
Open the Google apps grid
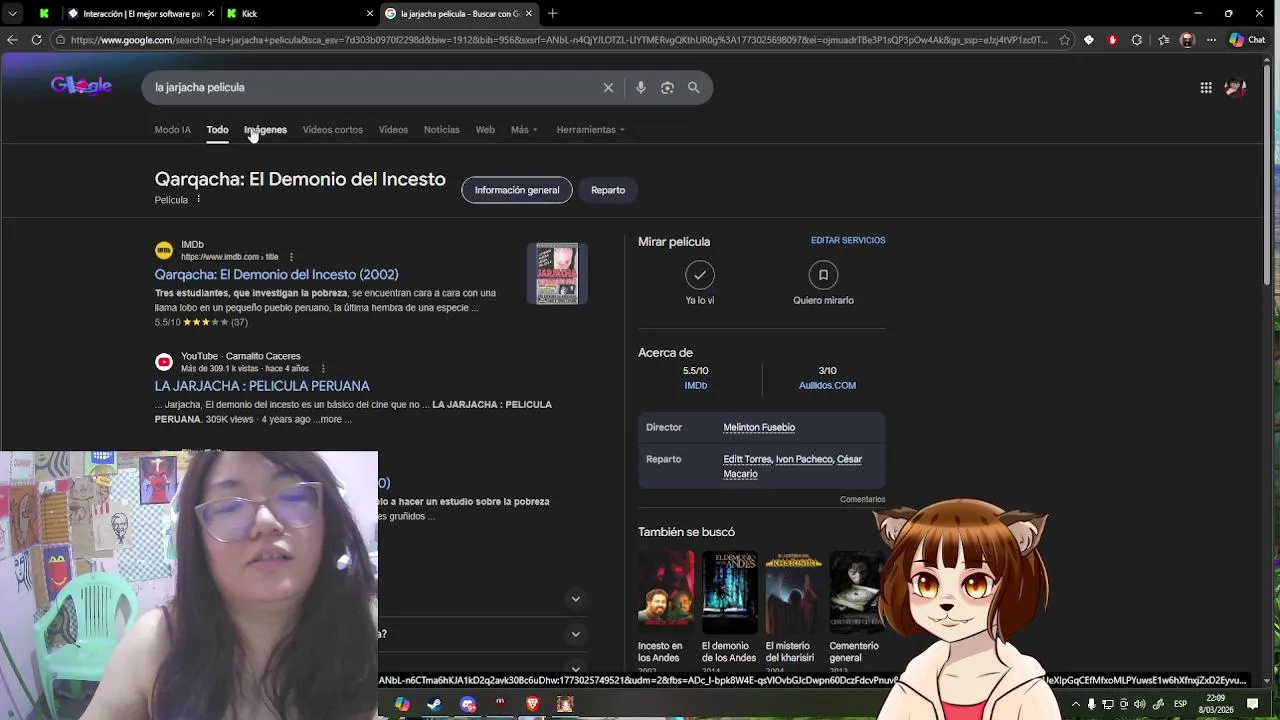[1206, 88]
